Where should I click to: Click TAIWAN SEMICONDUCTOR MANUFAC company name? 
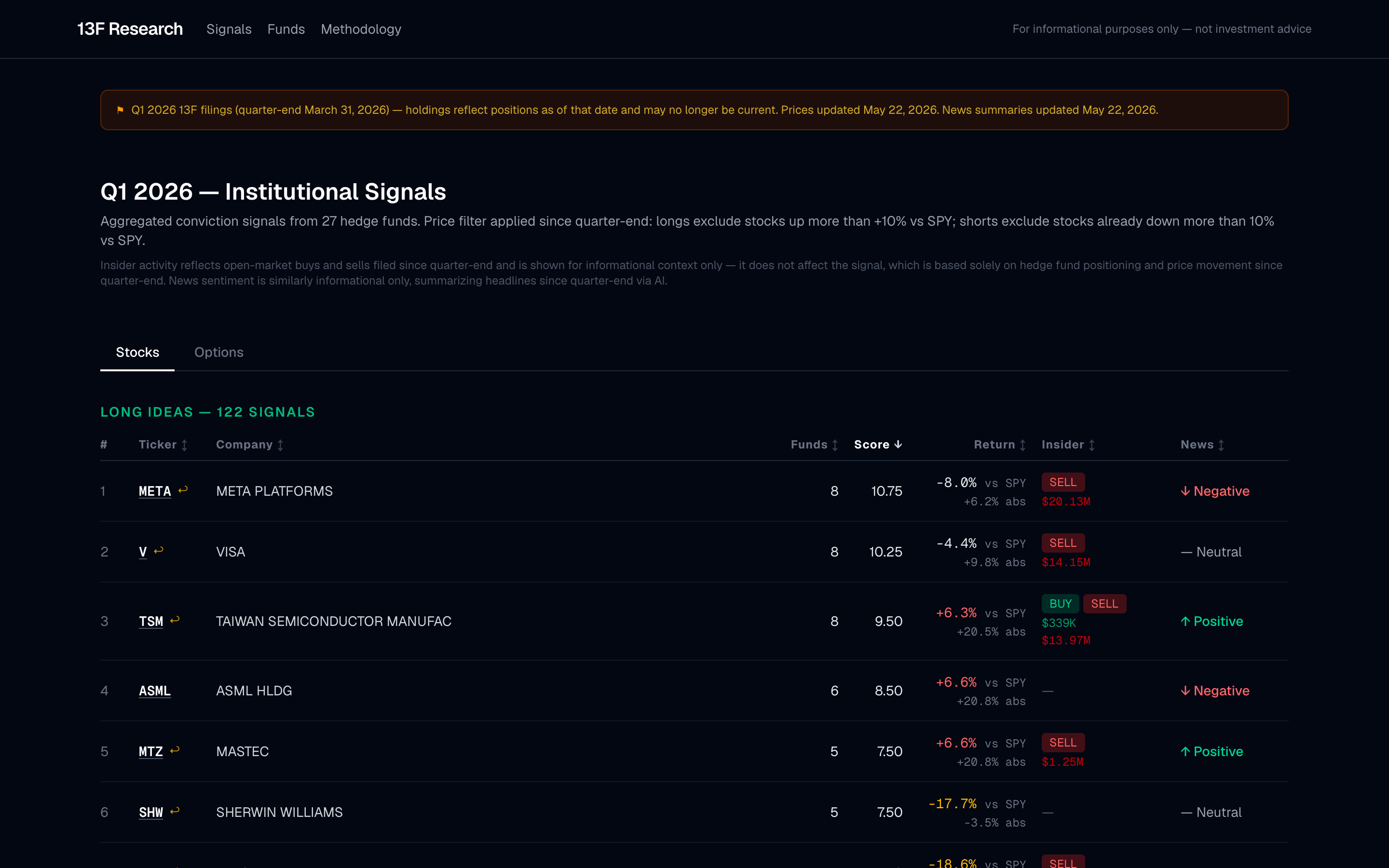tap(333, 622)
